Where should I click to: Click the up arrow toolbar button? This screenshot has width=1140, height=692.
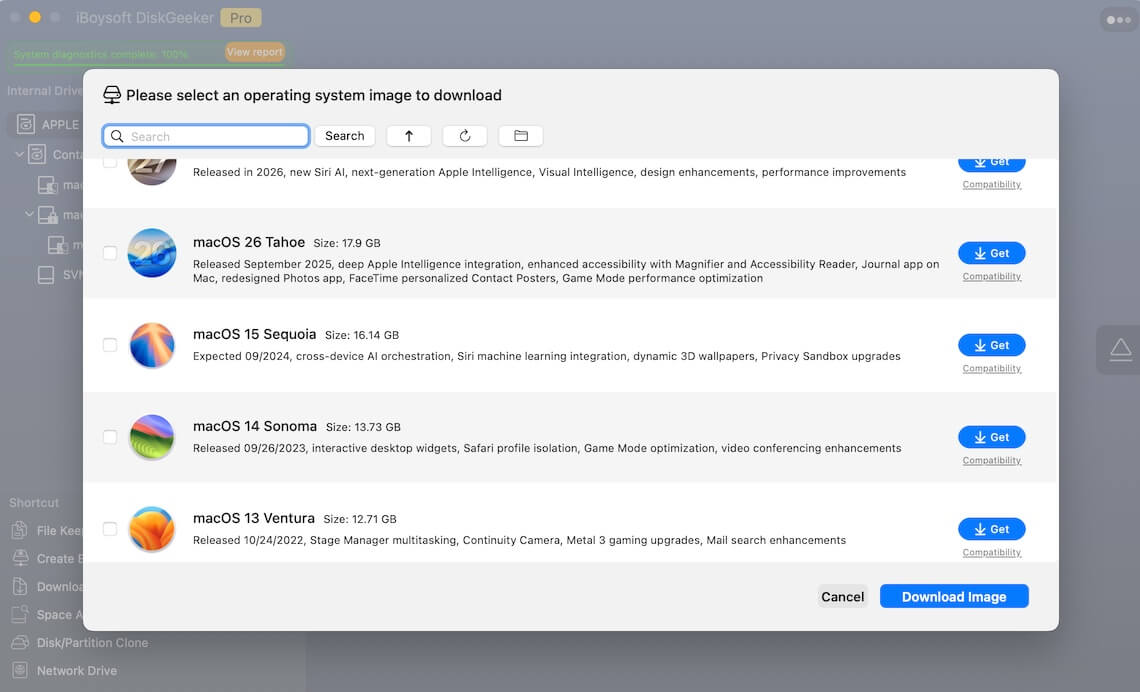[x=409, y=136]
